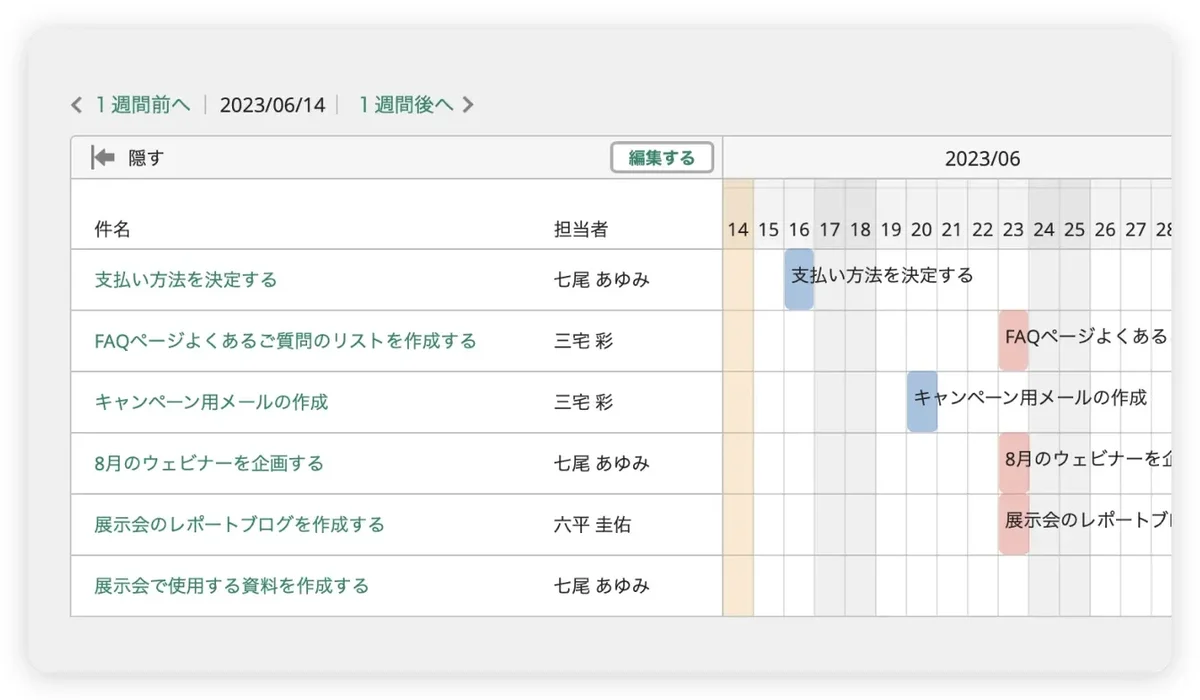This screenshot has width=1200, height=700.
Task: Go to previous week via 1週間前へ link
Action: coord(143,105)
